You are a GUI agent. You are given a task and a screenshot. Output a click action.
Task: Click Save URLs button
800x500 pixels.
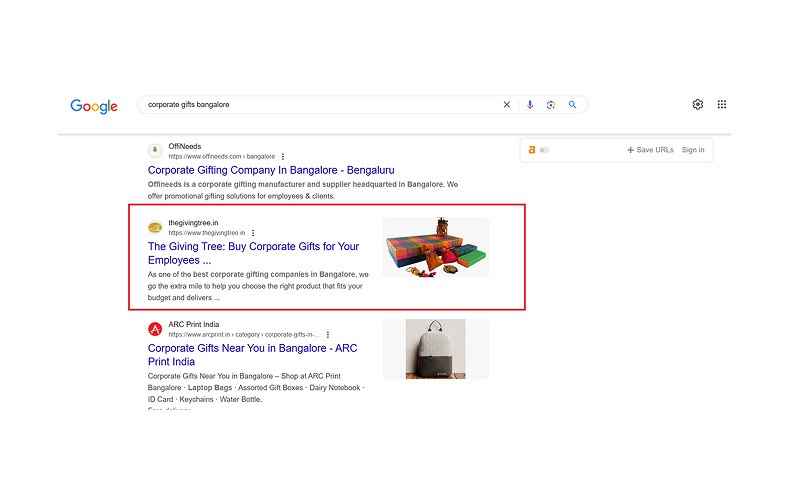pos(651,150)
